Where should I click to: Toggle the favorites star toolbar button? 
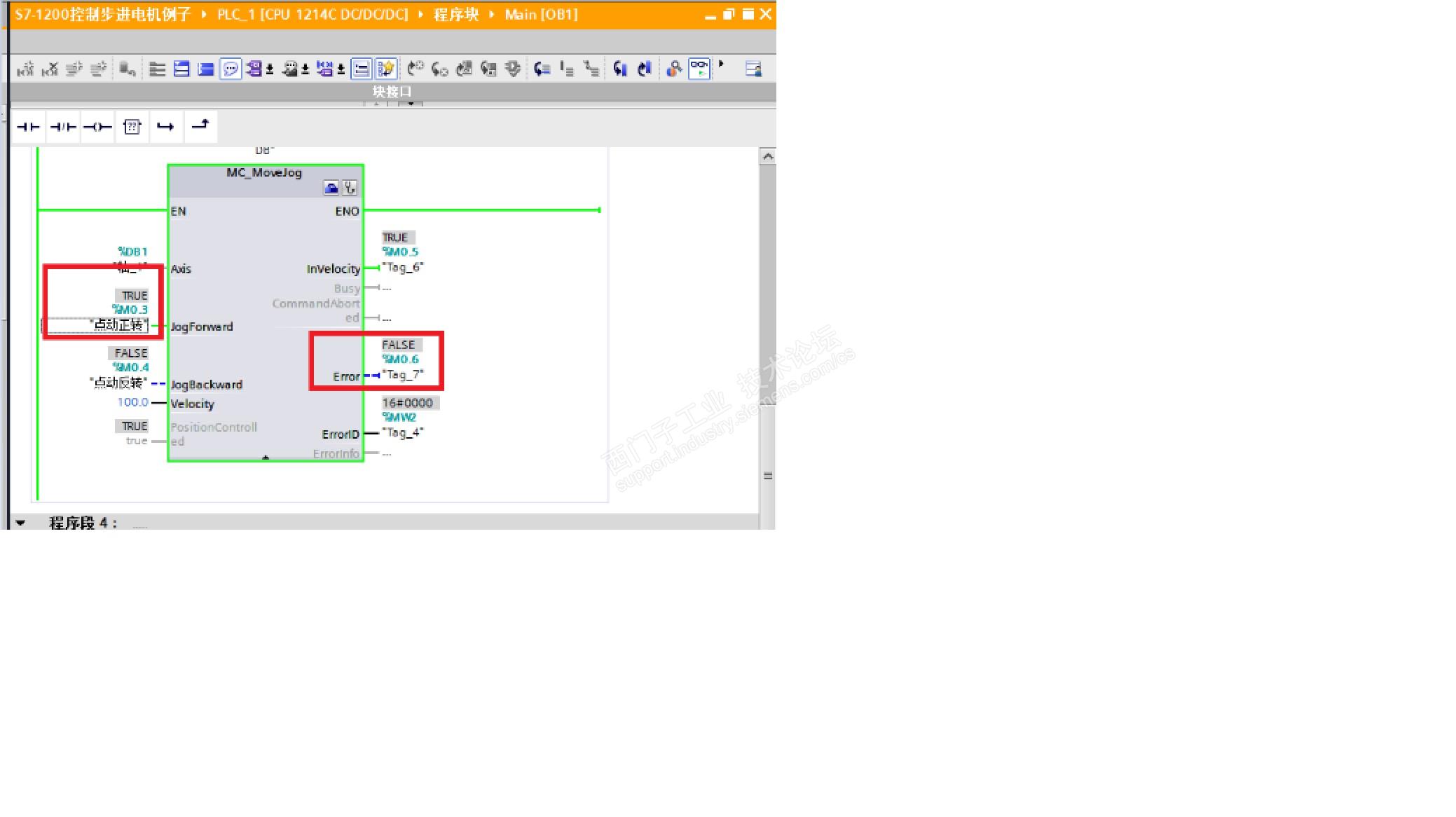click(385, 69)
